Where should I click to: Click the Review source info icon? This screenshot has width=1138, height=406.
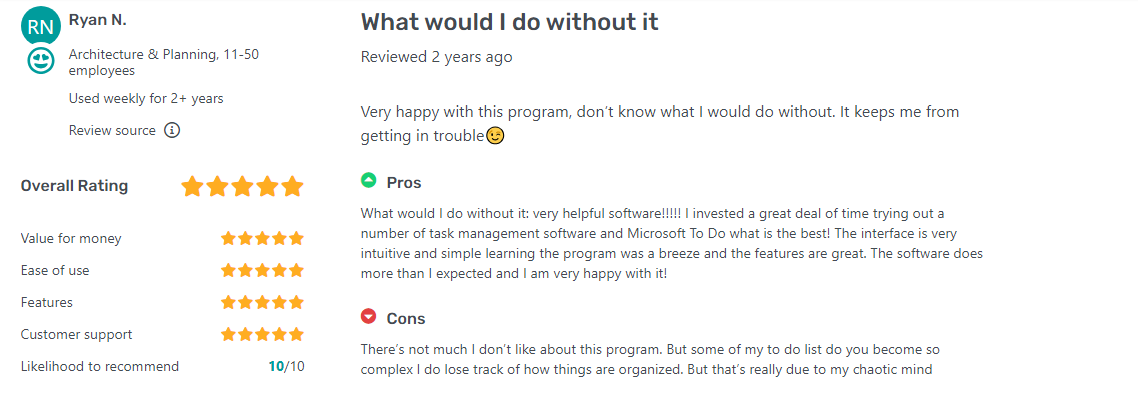pos(172,130)
